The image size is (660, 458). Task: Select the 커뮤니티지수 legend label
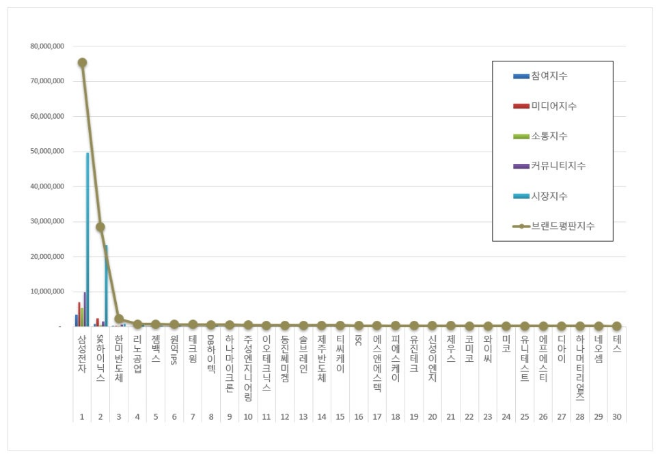pyautogui.click(x=569, y=166)
